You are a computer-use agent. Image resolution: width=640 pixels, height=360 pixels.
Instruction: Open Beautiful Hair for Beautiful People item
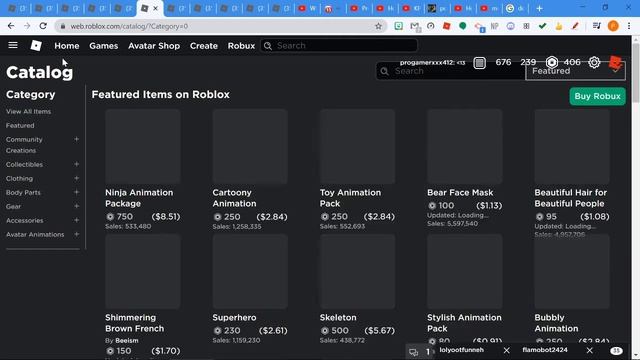coord(571,198)
